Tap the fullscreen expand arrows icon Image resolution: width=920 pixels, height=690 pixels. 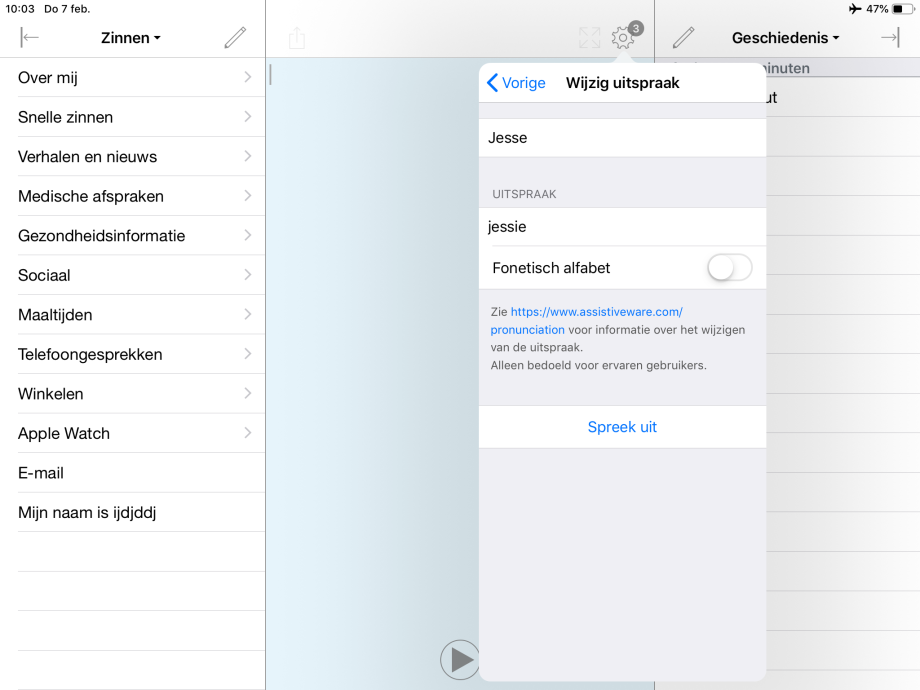click(590, 38)
